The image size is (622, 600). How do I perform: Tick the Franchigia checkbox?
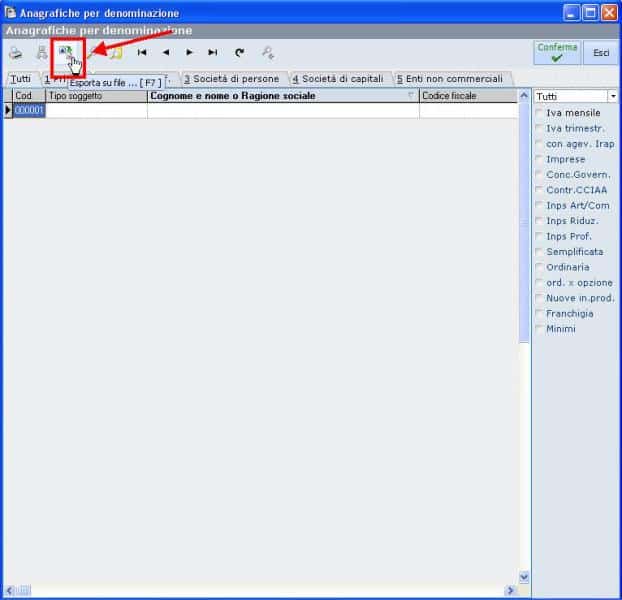pos(540,314)
